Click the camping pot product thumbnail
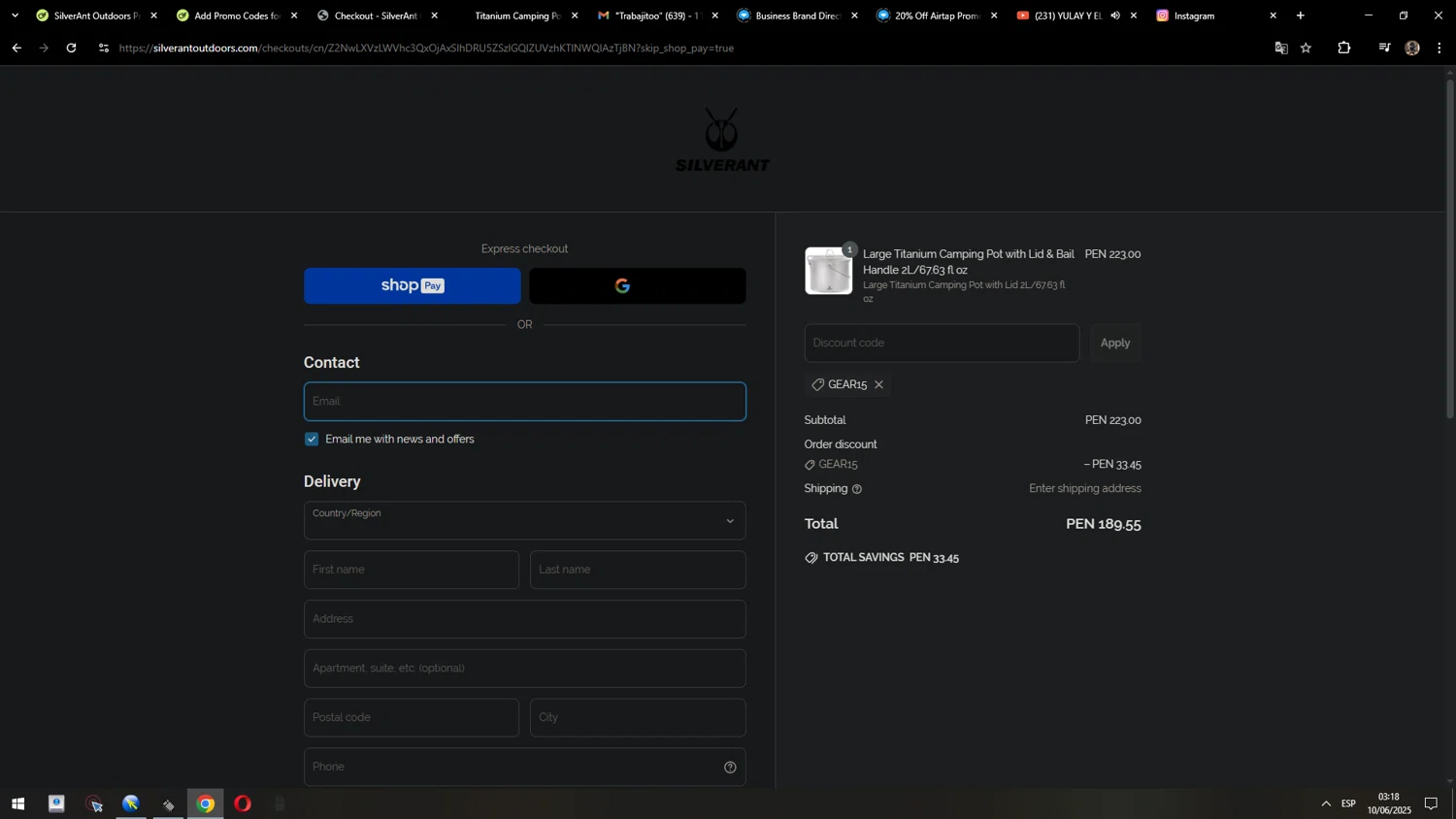 pyautogui.click(x=828, y=271)
